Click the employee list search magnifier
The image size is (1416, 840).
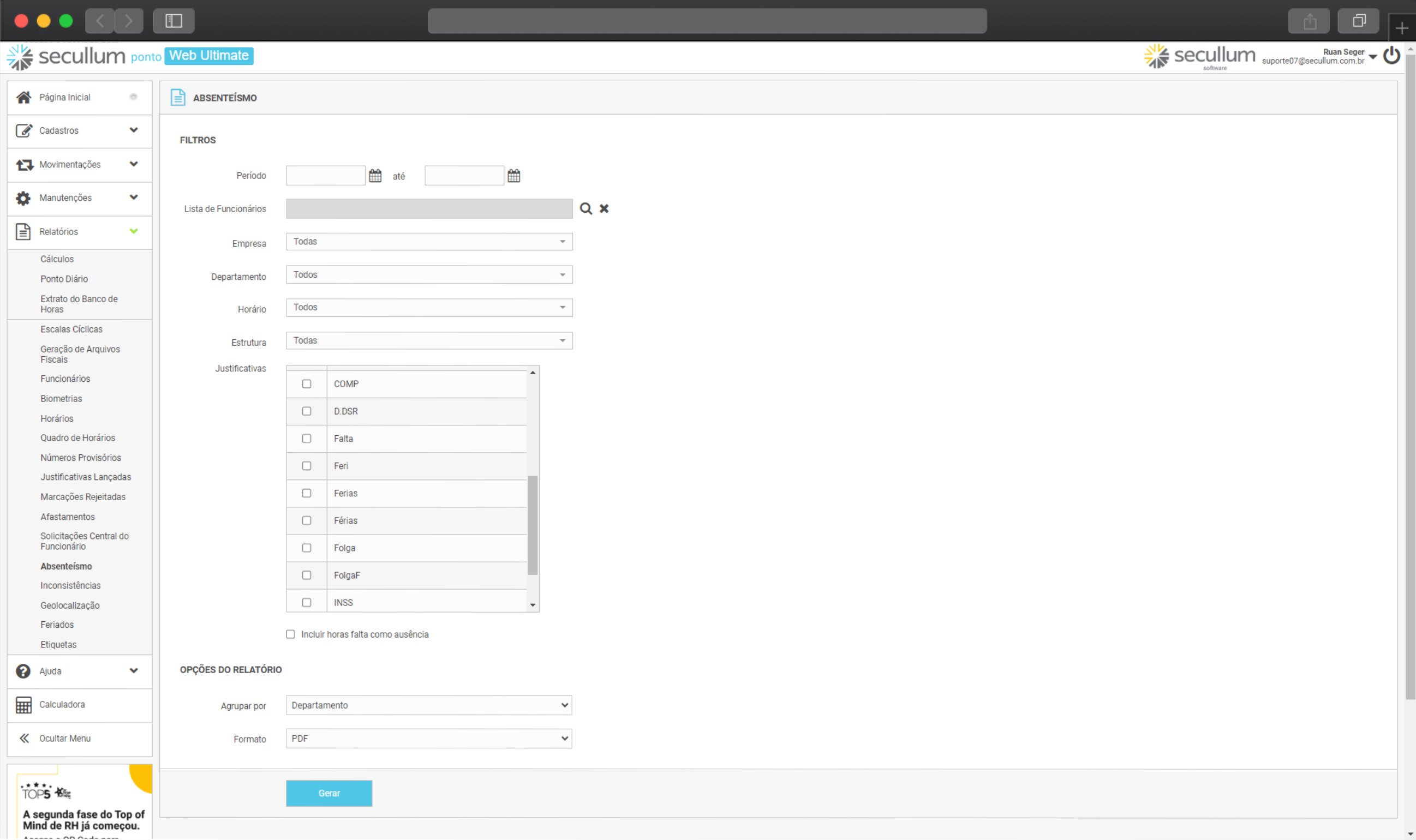(x=585, y=209)
